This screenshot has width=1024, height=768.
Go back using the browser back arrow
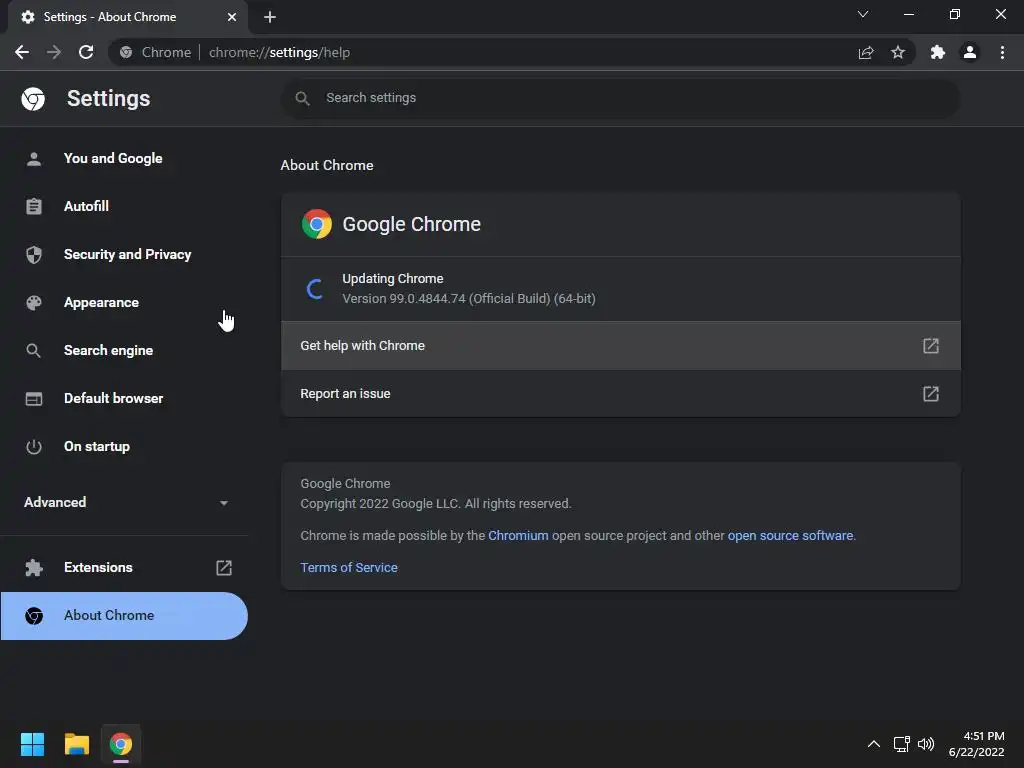pyautogui.click(x=22, y=52)
